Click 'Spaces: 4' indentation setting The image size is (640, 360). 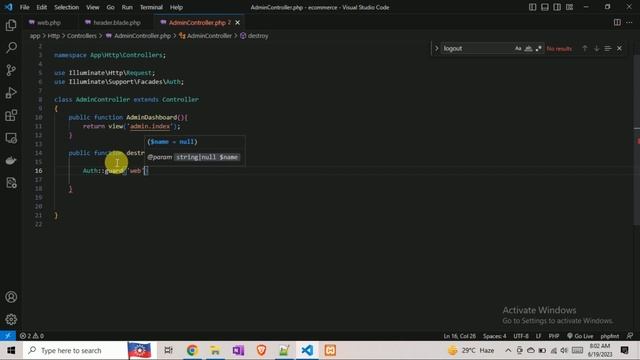[494, 336]
